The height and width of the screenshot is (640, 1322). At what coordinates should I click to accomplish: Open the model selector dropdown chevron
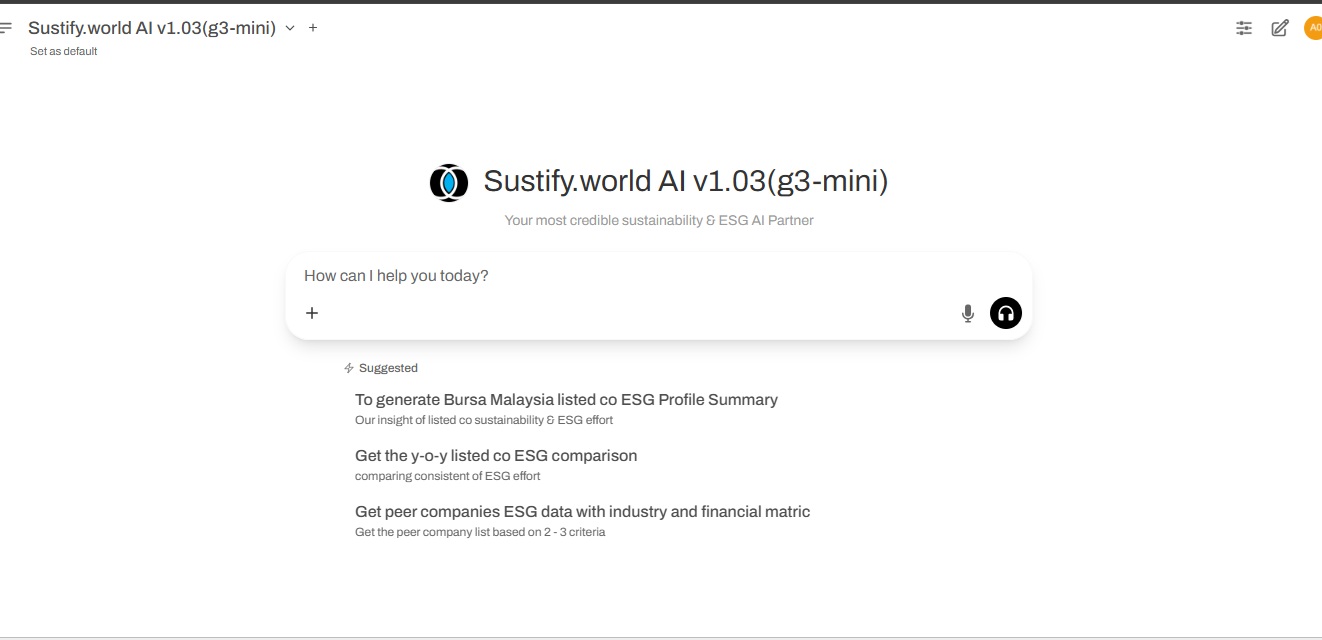(x=290, y=28)
